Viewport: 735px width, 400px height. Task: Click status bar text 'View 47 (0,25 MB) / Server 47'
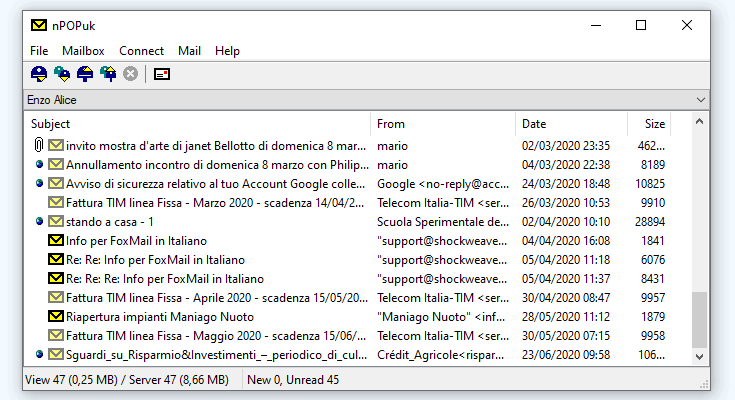[x=127, y=379]
